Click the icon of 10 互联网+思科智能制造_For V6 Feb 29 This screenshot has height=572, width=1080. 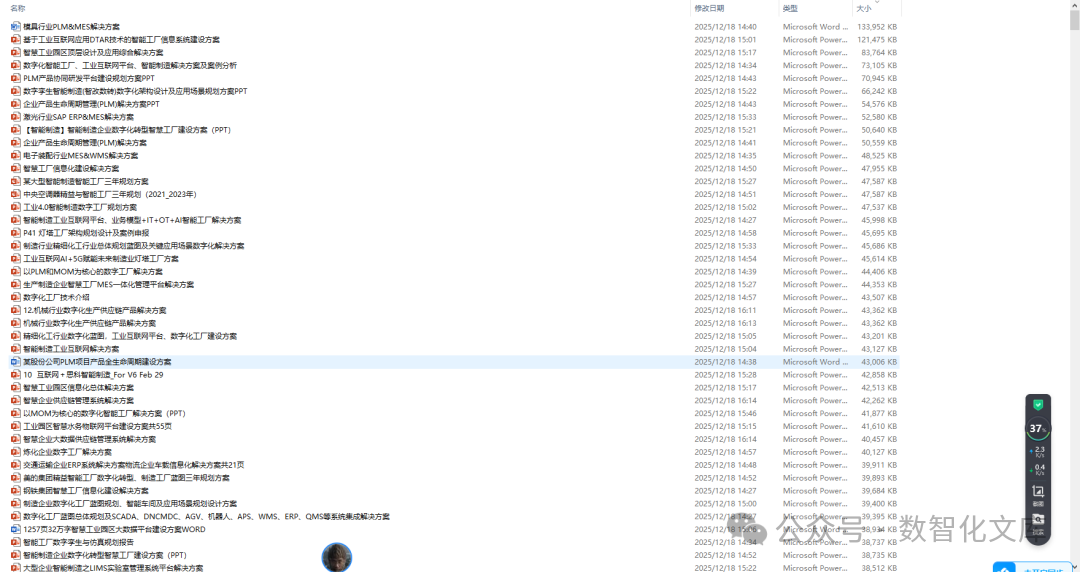[16, 375]
